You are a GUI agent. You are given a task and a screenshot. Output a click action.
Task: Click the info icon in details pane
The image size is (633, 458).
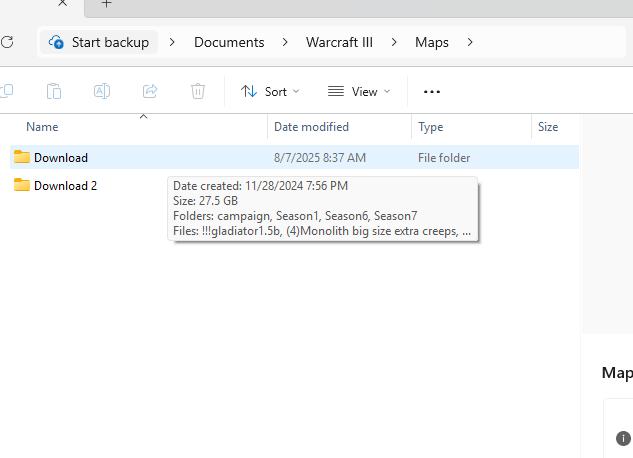(623, 438)
